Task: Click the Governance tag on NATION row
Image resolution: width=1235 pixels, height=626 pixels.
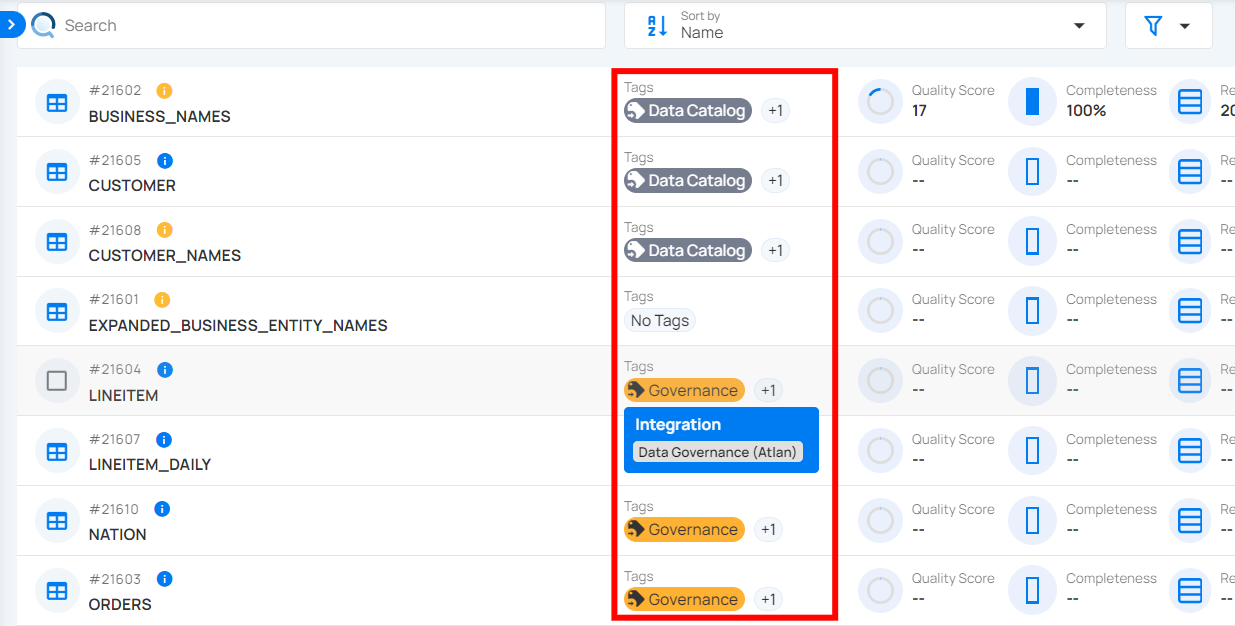Action: (684, 529)
